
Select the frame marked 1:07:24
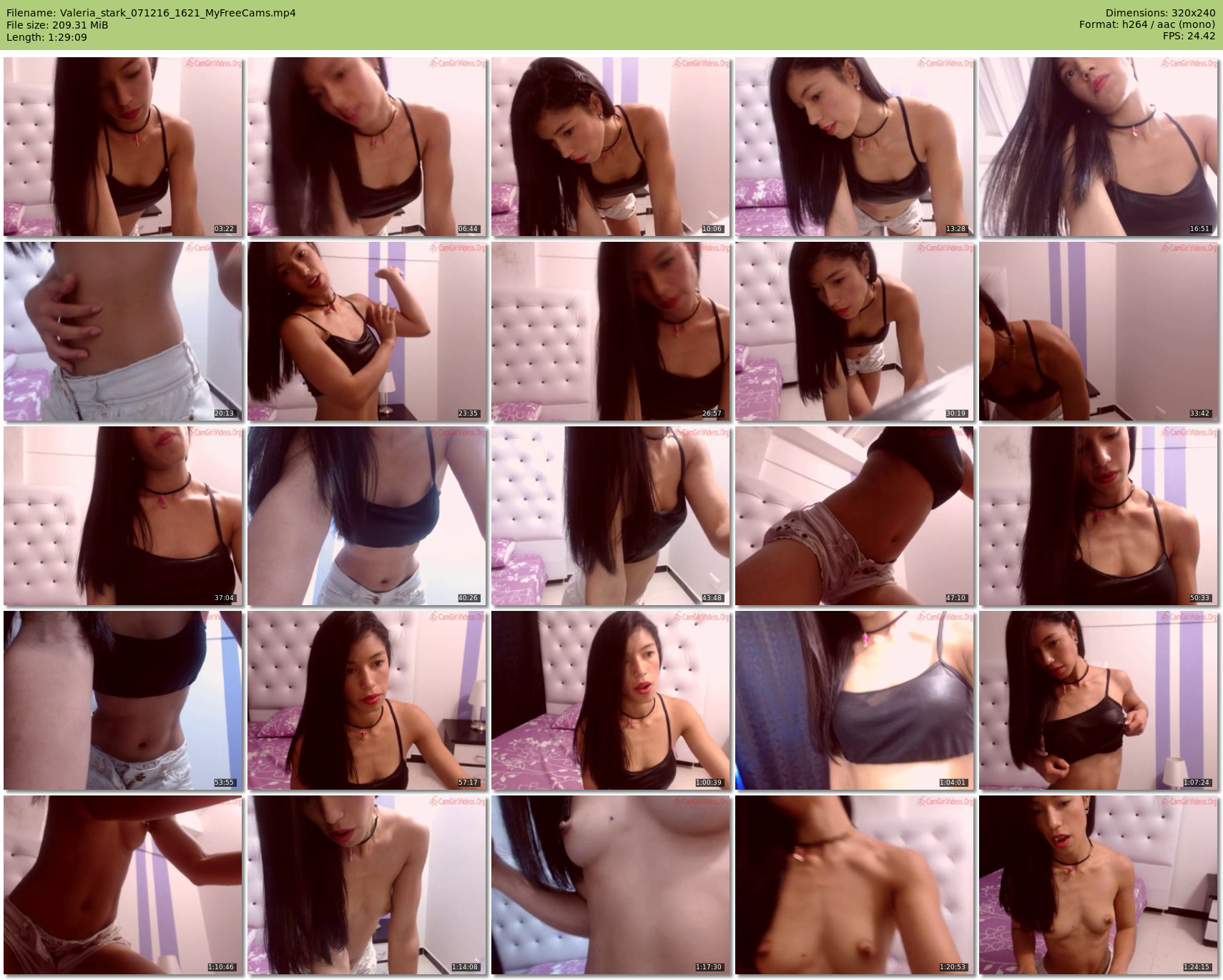coord(1099,700)
